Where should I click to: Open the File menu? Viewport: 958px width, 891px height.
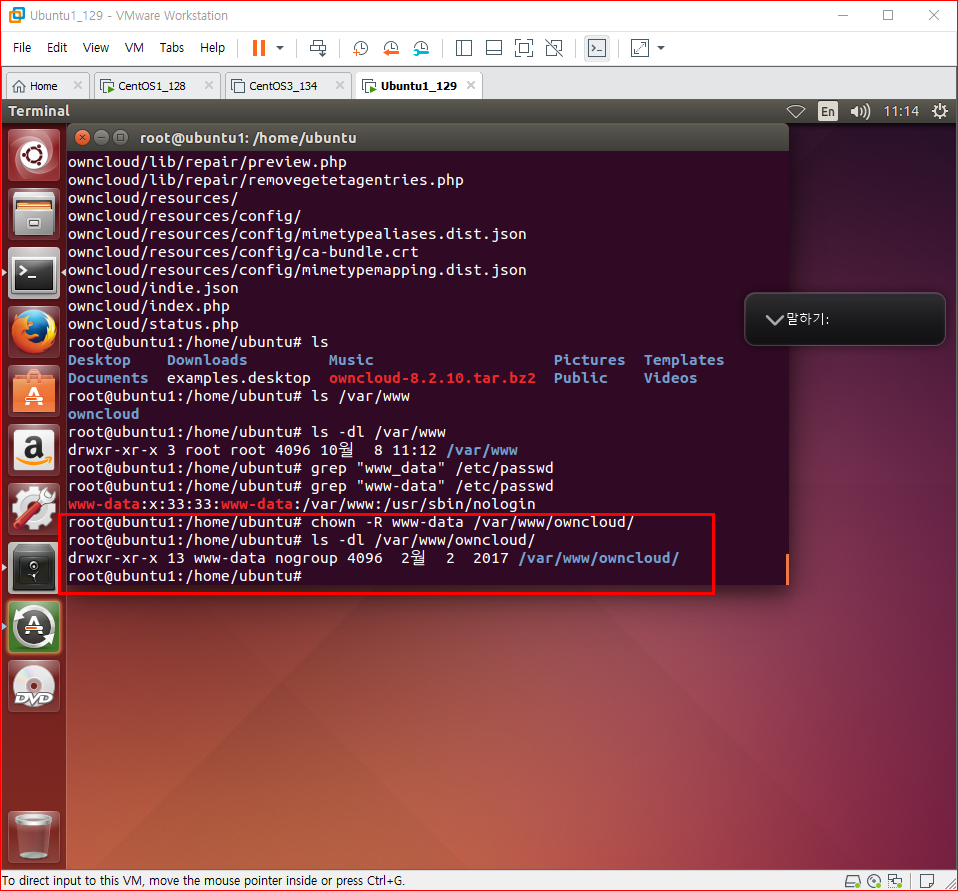tap(22, 48)
